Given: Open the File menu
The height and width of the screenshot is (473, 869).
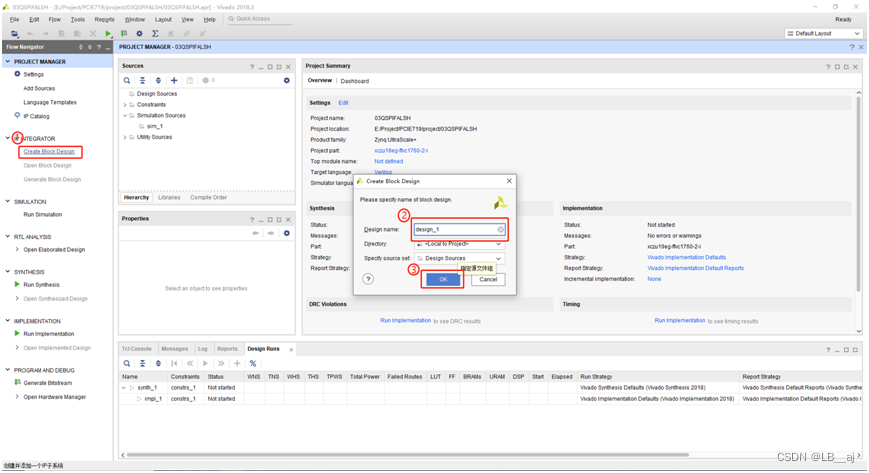Looking at the screenshot, I should (x=14, y=19).
